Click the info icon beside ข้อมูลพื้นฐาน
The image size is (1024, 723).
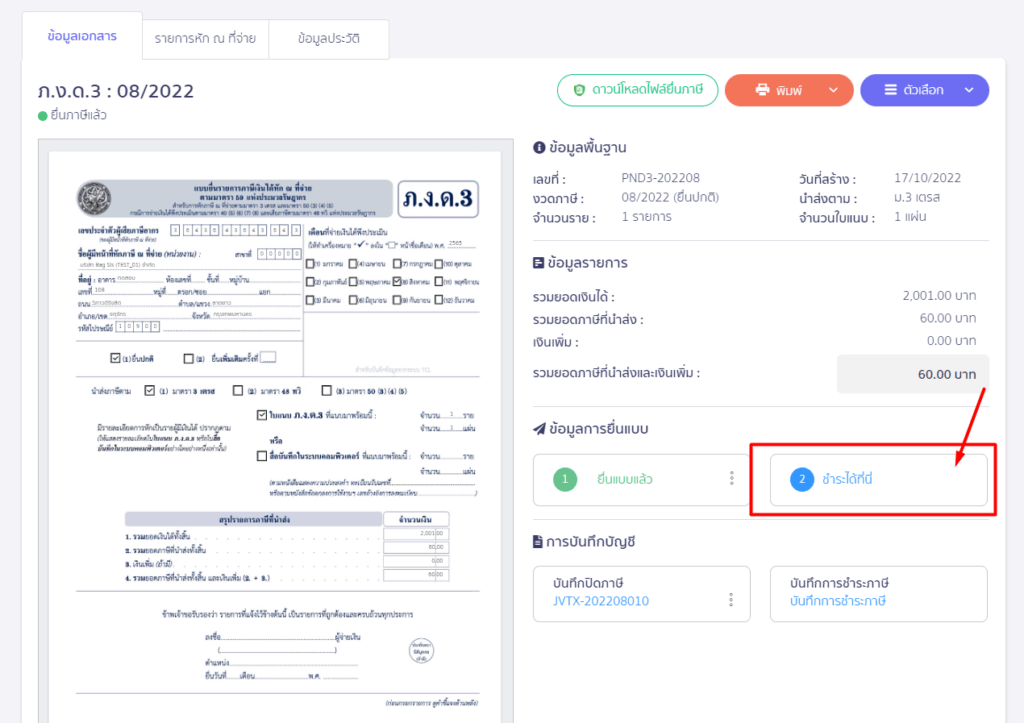539,148
